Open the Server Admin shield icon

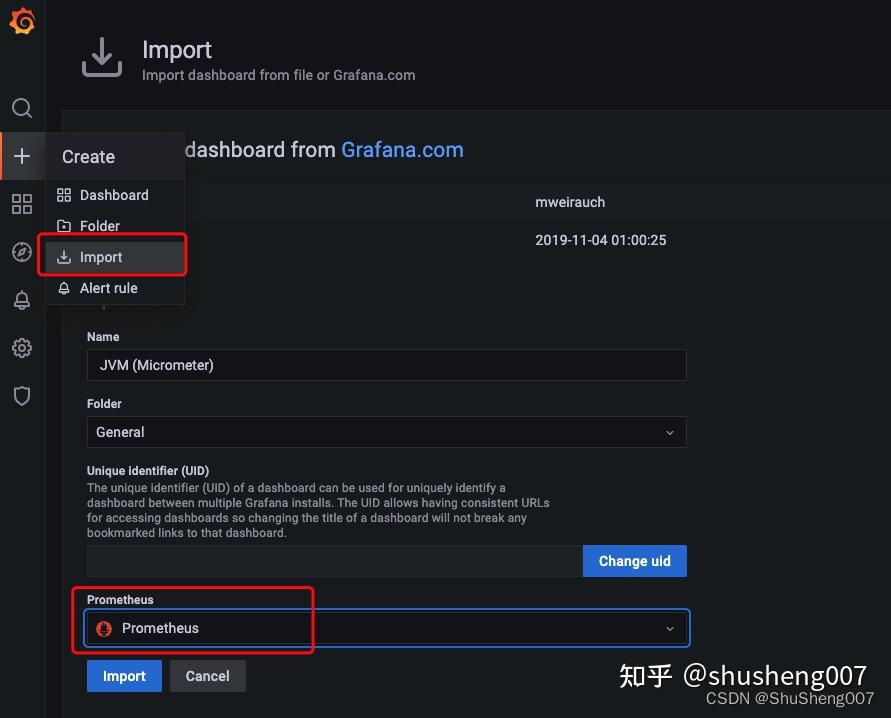coord(21,396)
